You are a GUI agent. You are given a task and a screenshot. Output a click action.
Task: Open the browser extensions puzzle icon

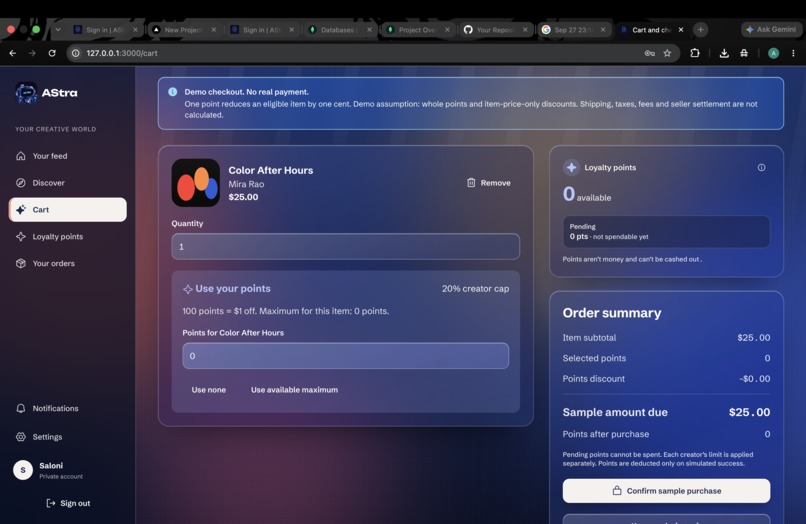click(695, 53)
